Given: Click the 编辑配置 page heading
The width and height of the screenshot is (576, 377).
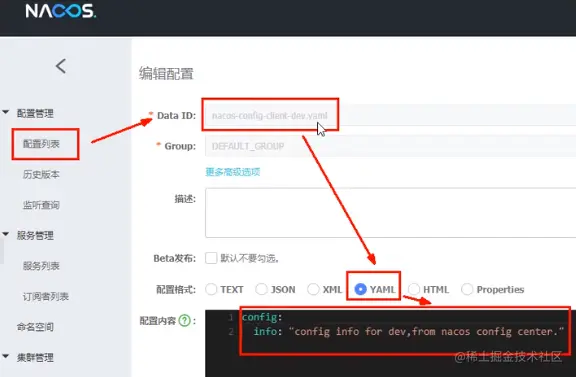Looking at the screenshot, I should (166, 73).
